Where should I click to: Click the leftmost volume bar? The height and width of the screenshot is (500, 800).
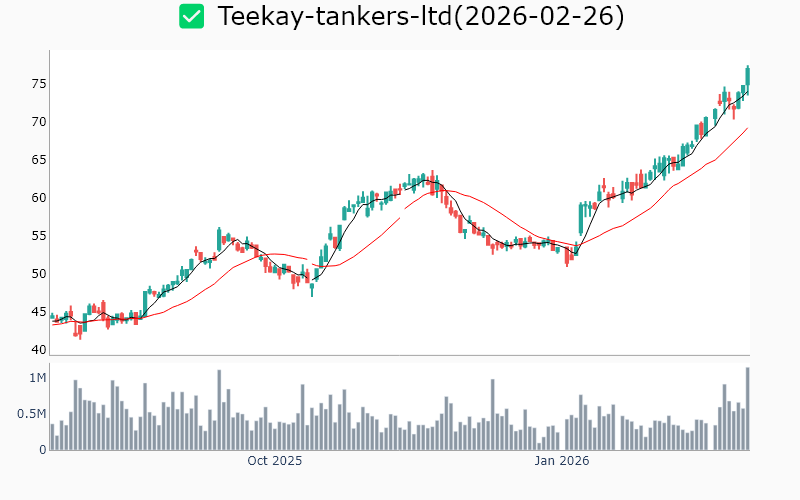click(52, 437)
